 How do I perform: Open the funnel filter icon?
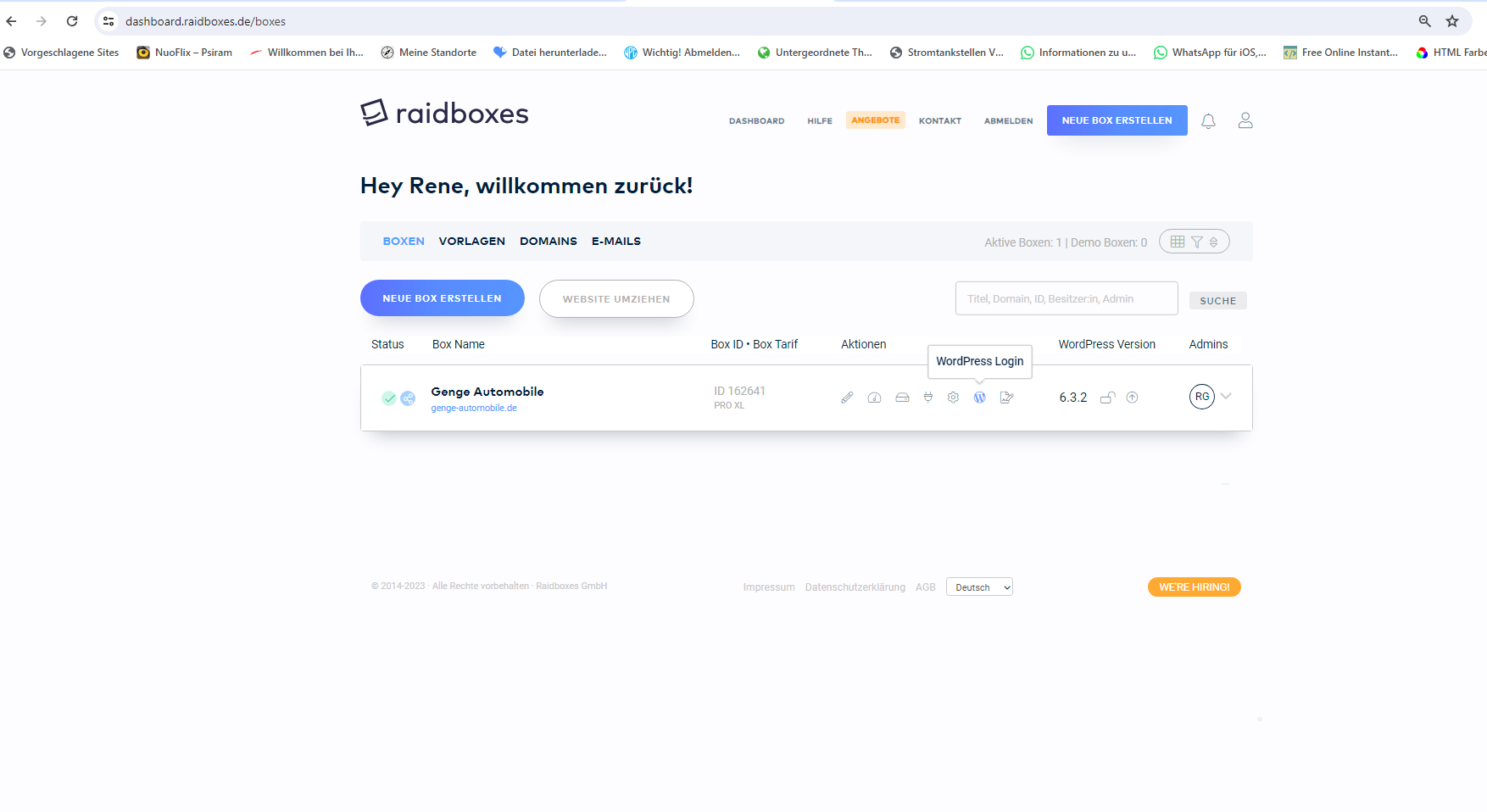(1197, 242)
